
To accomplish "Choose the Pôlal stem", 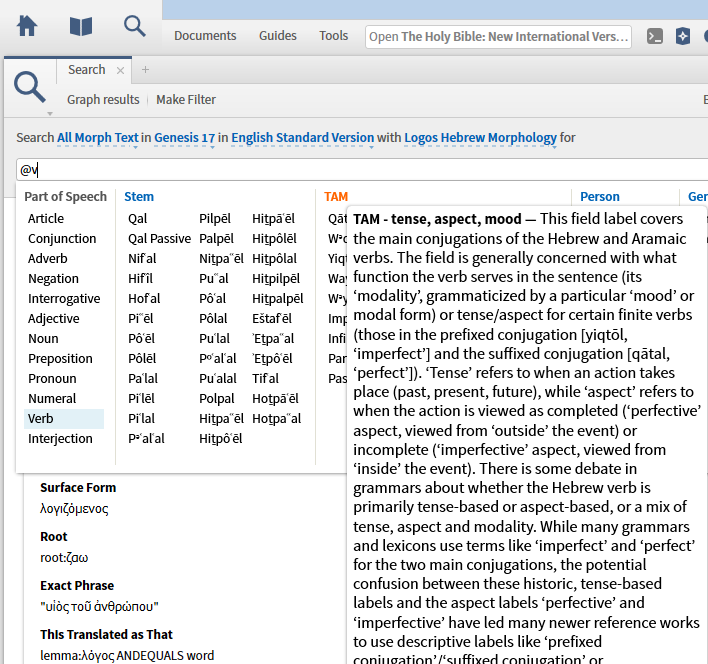I will pyautogui.click(x=213, y=319).
